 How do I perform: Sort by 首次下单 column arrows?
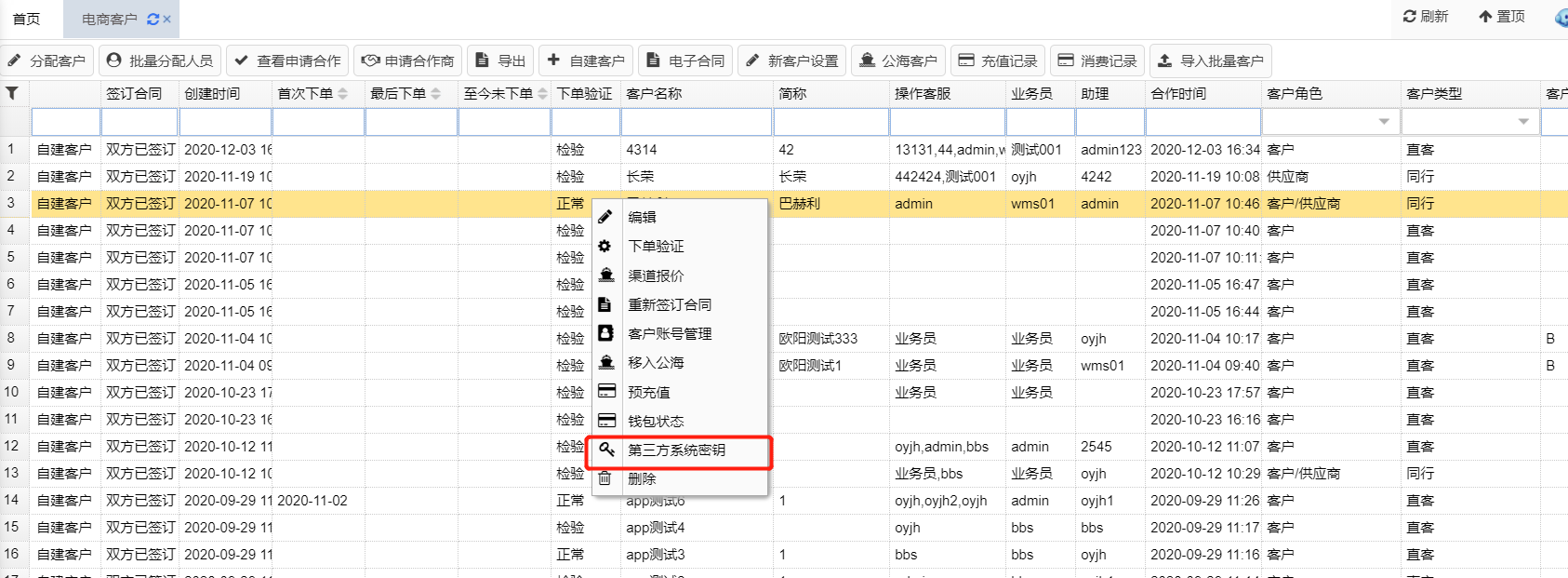[x=343, y=94]
